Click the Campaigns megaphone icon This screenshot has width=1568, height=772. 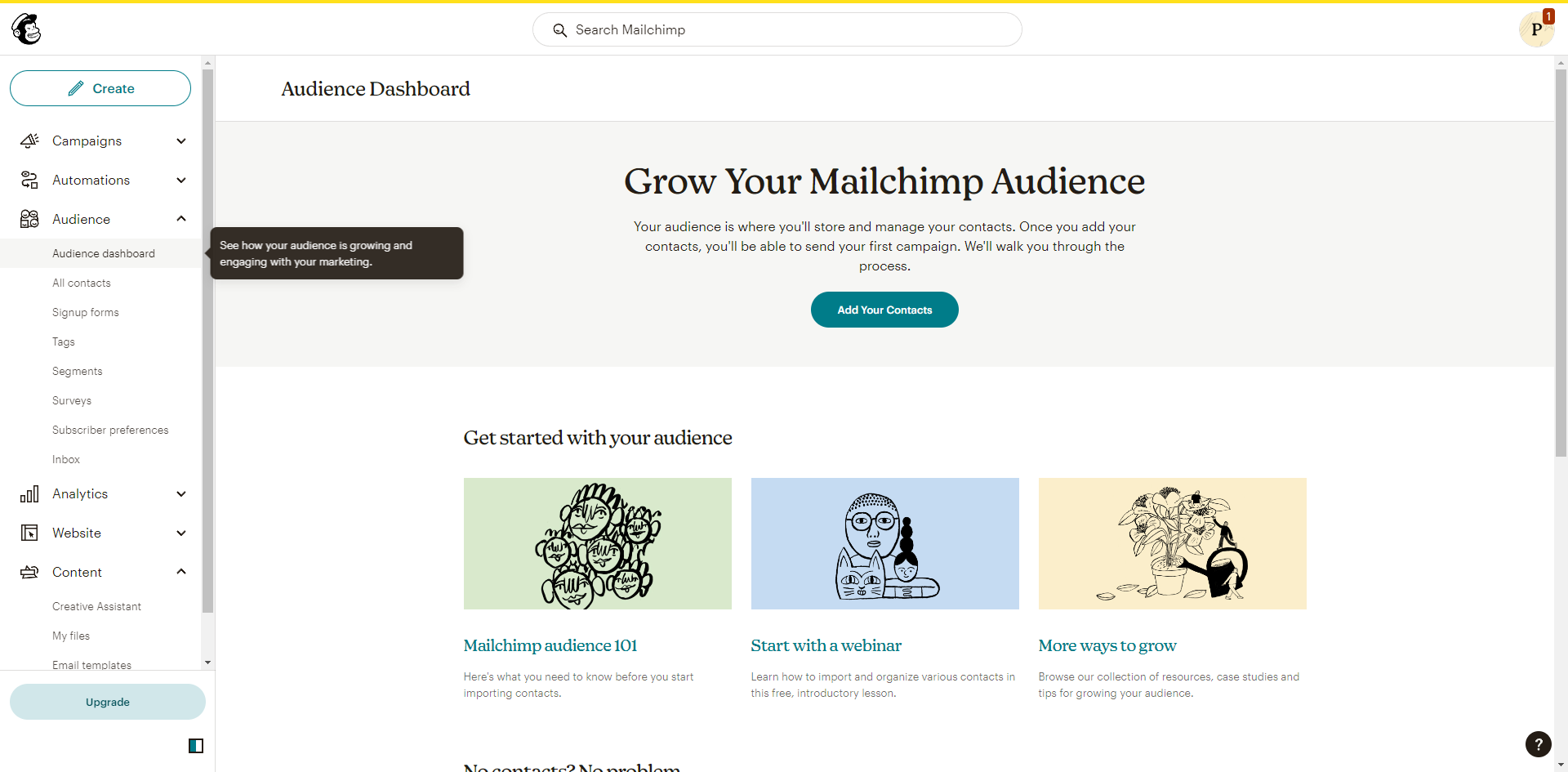pos(29,141)
